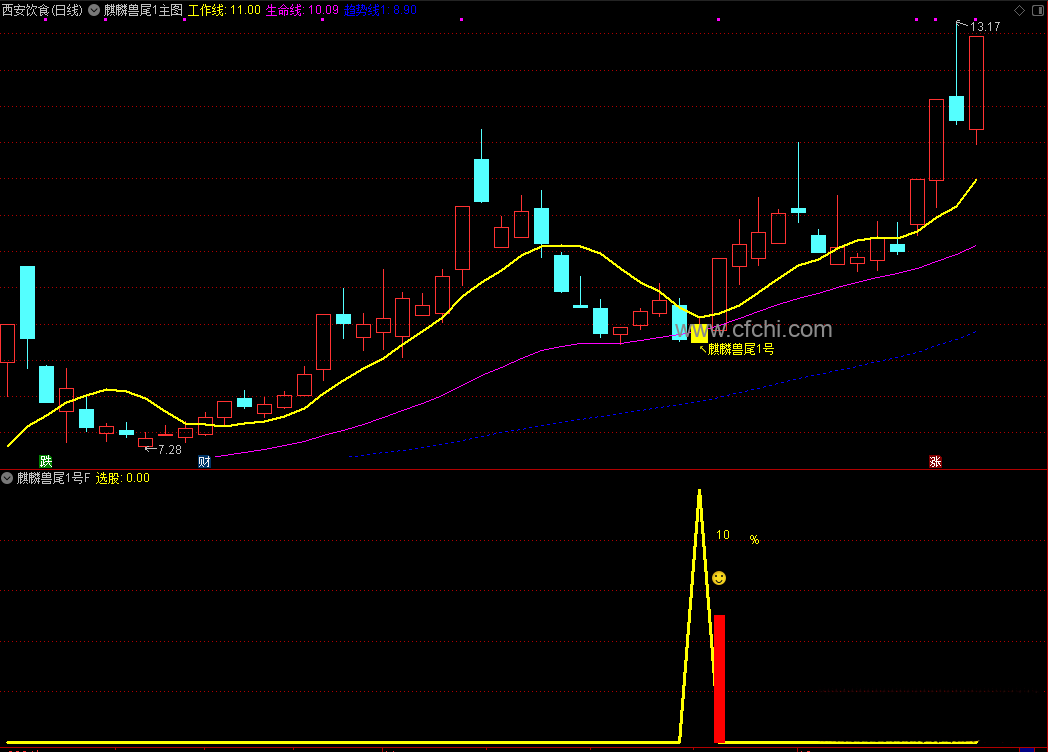Click the red signal bar in sub-chart
Screen dimensions: 1048x752
(719, 678)
